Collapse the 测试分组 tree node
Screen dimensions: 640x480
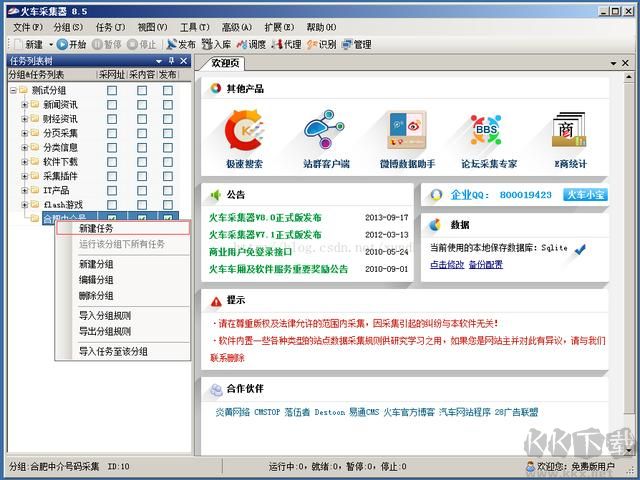click(13, 90)
